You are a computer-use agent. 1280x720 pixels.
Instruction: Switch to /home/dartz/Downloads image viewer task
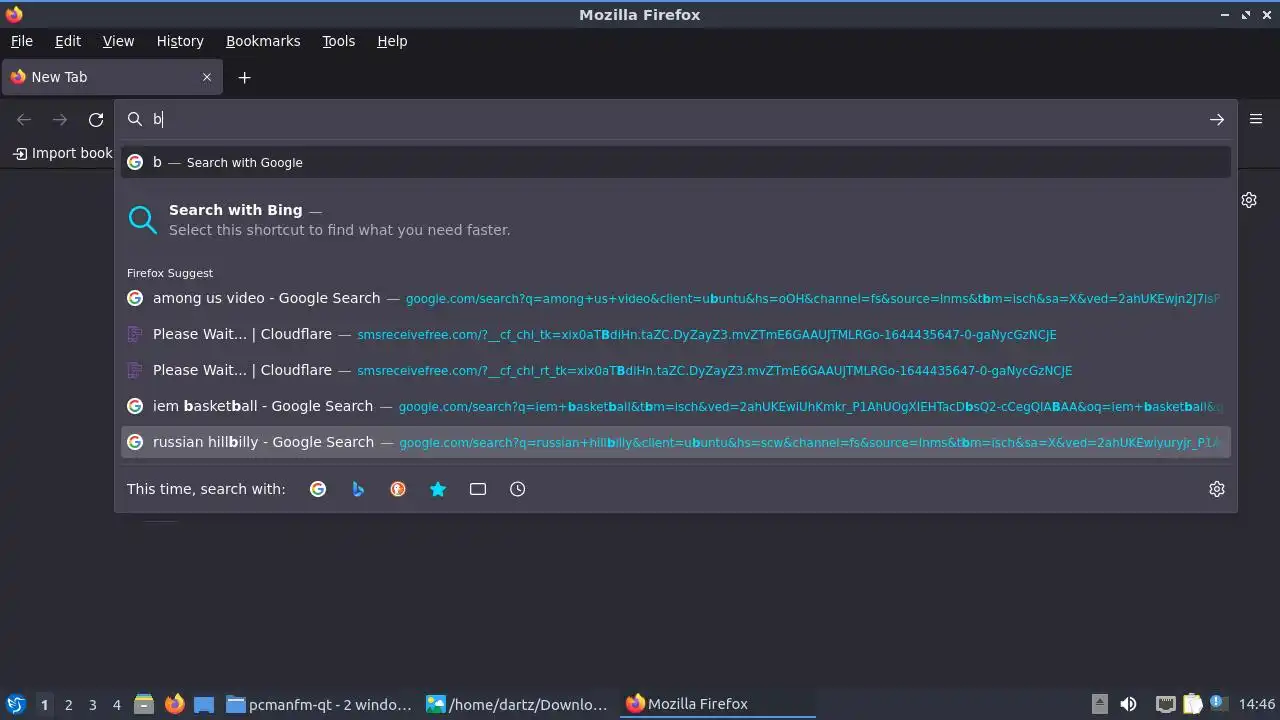pos(518,704)
